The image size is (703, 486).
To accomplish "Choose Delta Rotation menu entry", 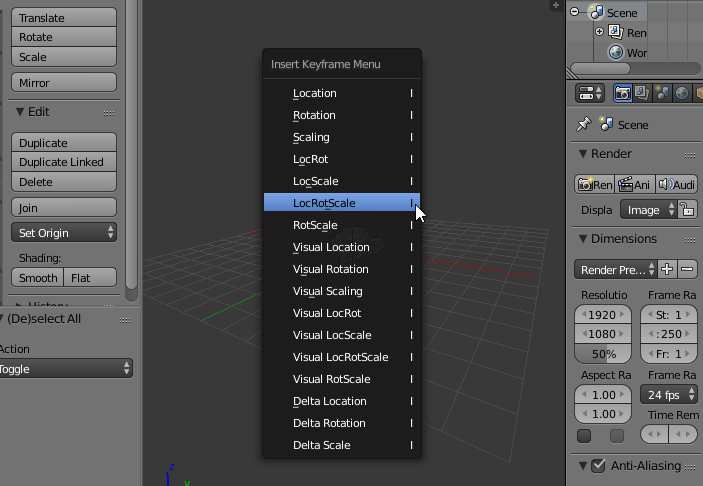I will tap(342, 423).
